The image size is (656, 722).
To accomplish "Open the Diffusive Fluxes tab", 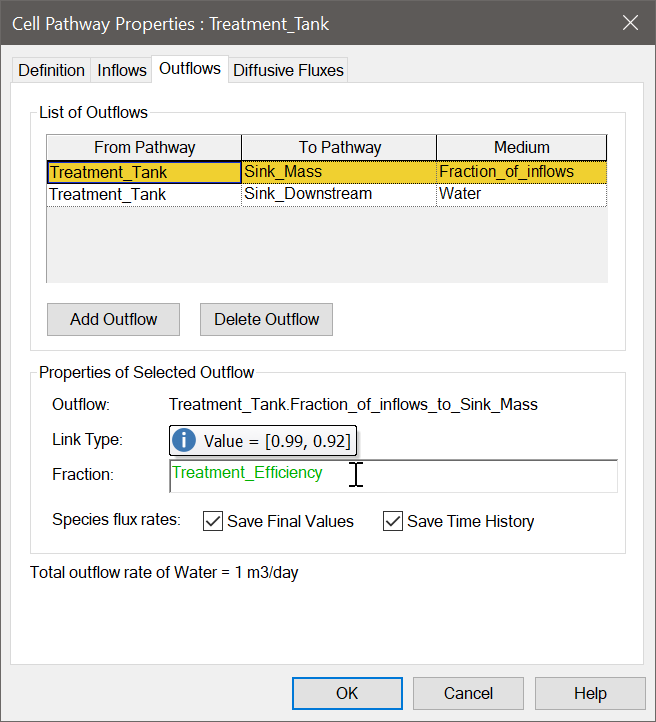I will coord(288,70).
